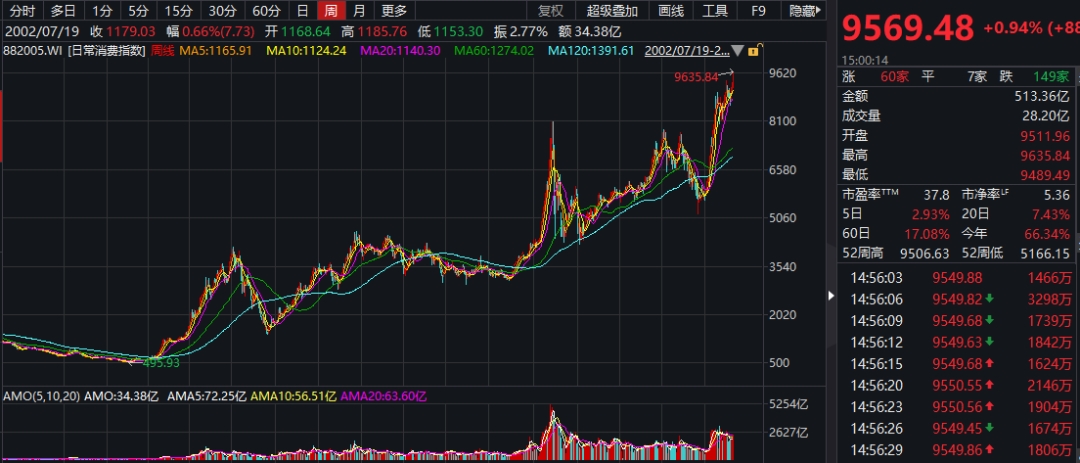1080x463 pixels.
Task: Open the 更多 more periods menu
Action: coord(394,10)
